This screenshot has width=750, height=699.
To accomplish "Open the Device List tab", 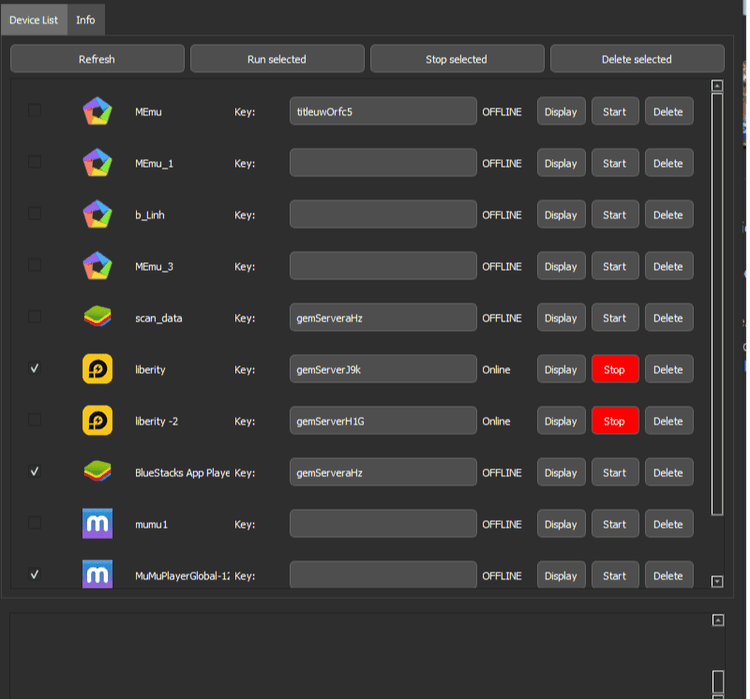I will coord(34,20).
